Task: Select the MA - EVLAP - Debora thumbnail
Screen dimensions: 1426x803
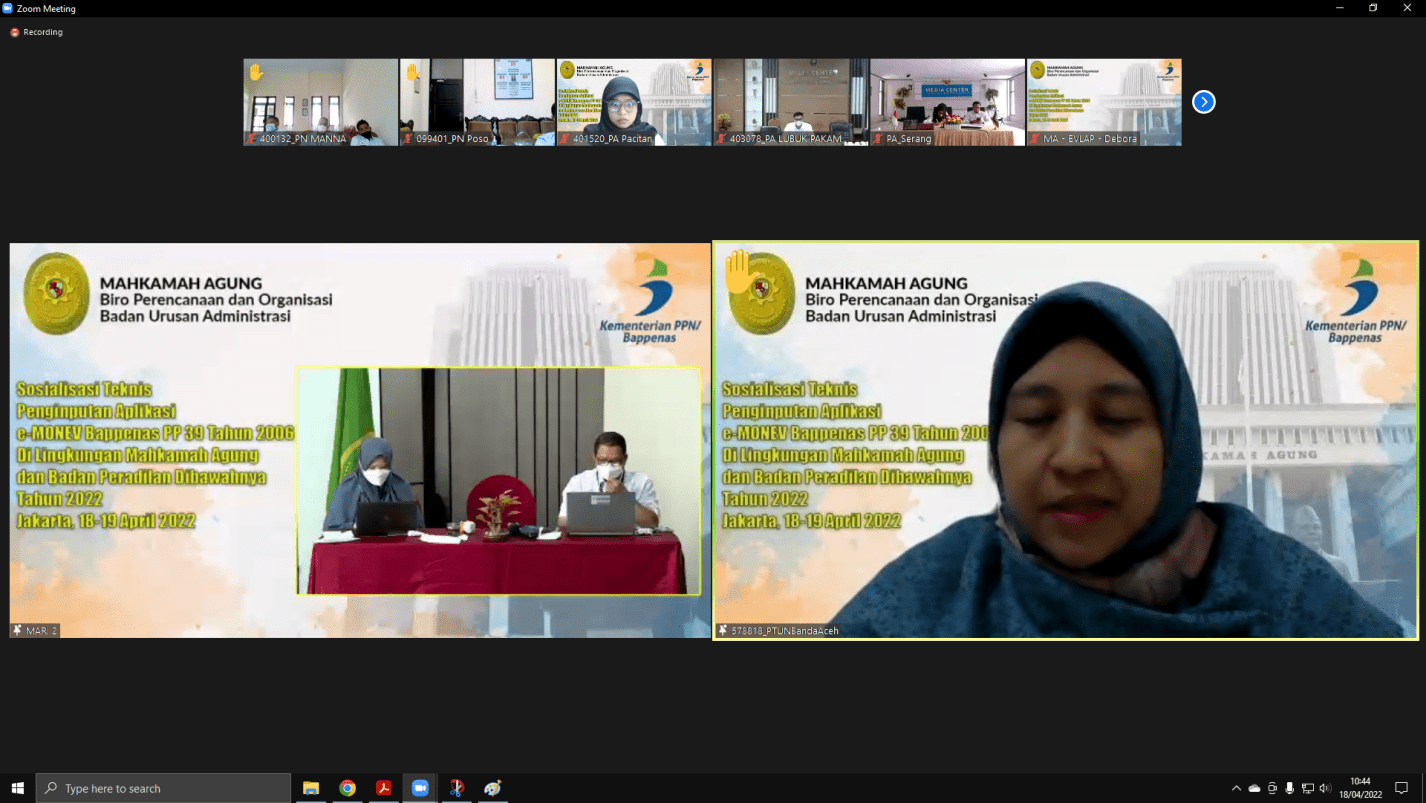Action: coord(1103,102)
